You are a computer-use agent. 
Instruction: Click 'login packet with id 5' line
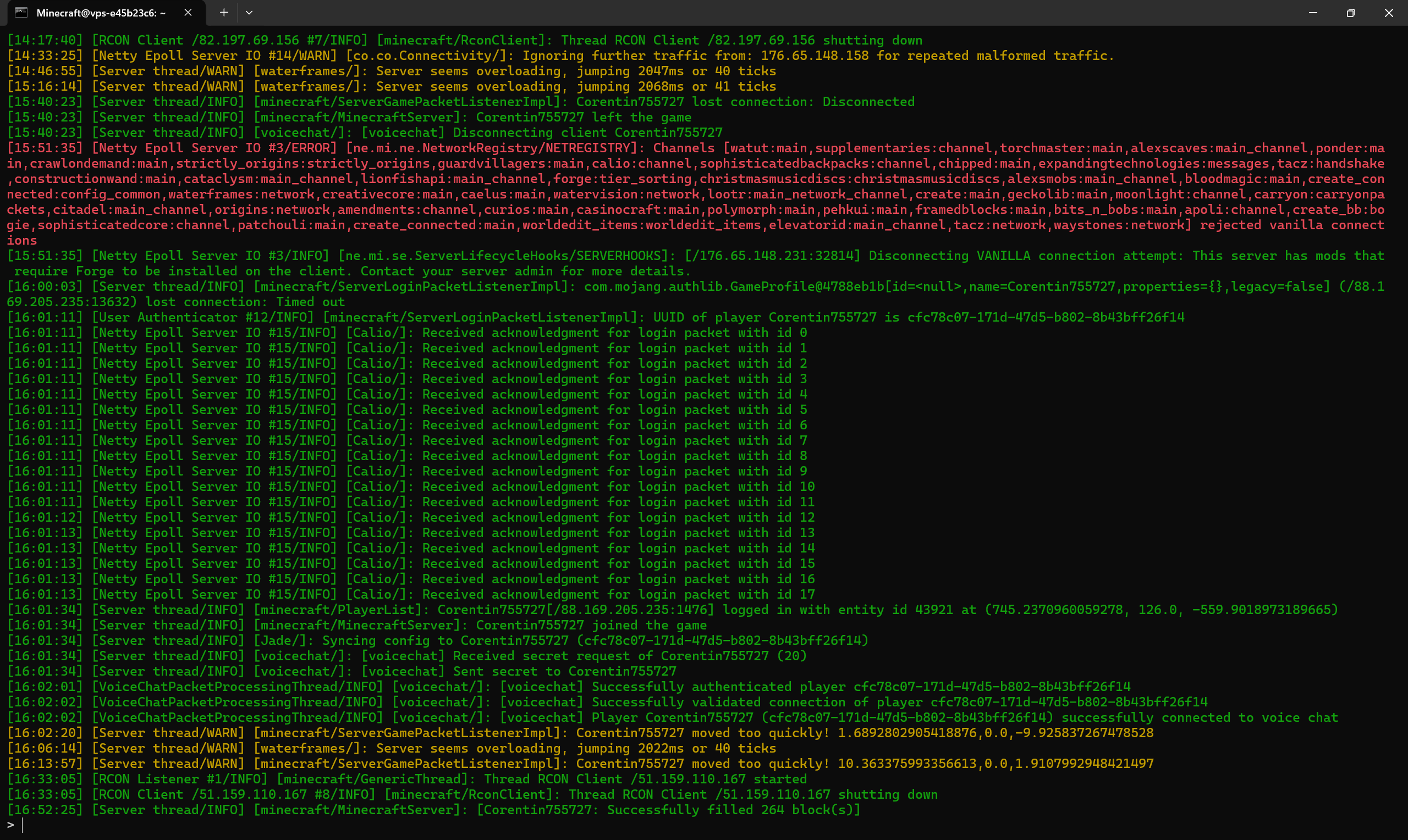(407, 410)
